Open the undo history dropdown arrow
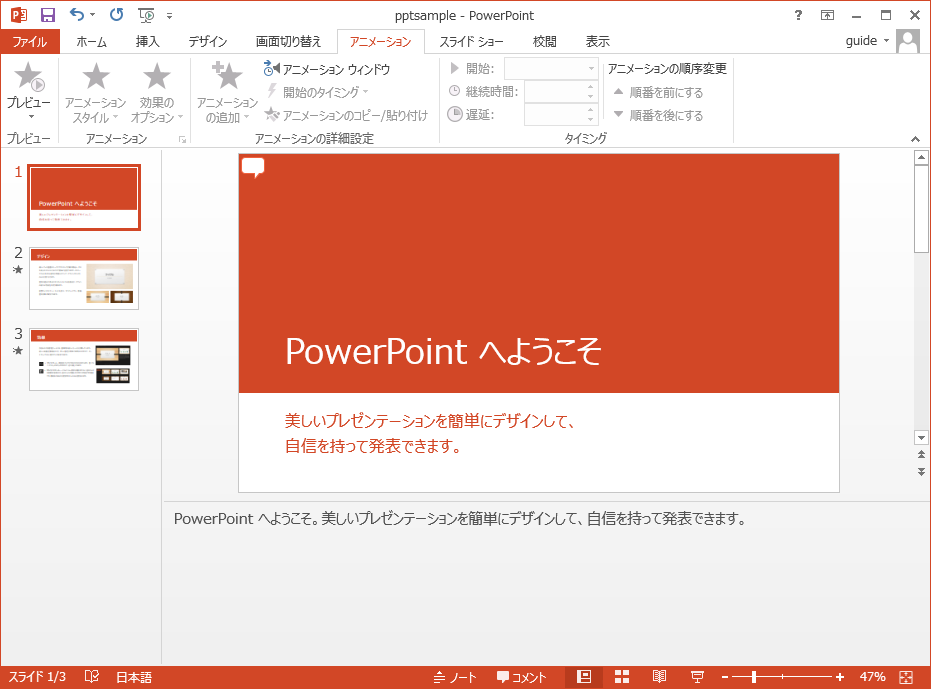Viewport: 931px width, 689px height. (x=93, y=15)
